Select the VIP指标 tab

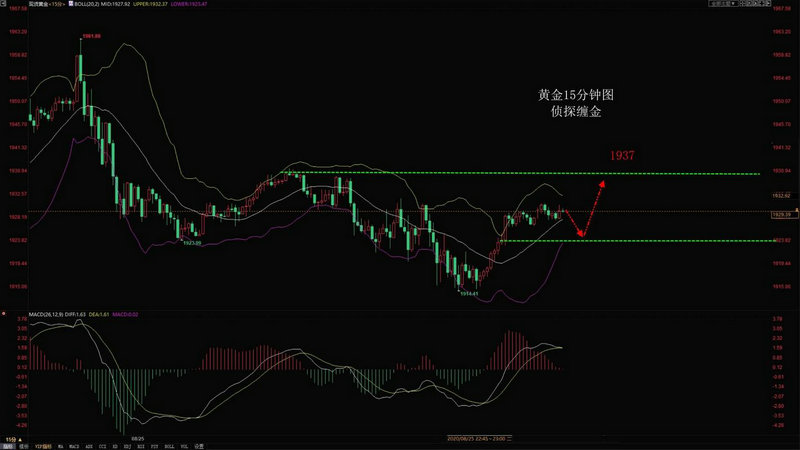pyautogui.click(x=43, y=446)
